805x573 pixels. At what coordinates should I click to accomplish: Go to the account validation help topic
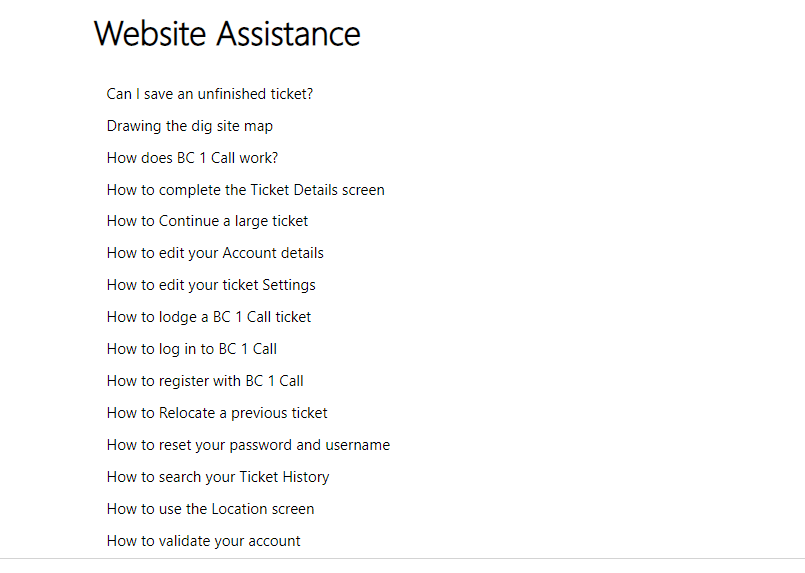(203, 541)
